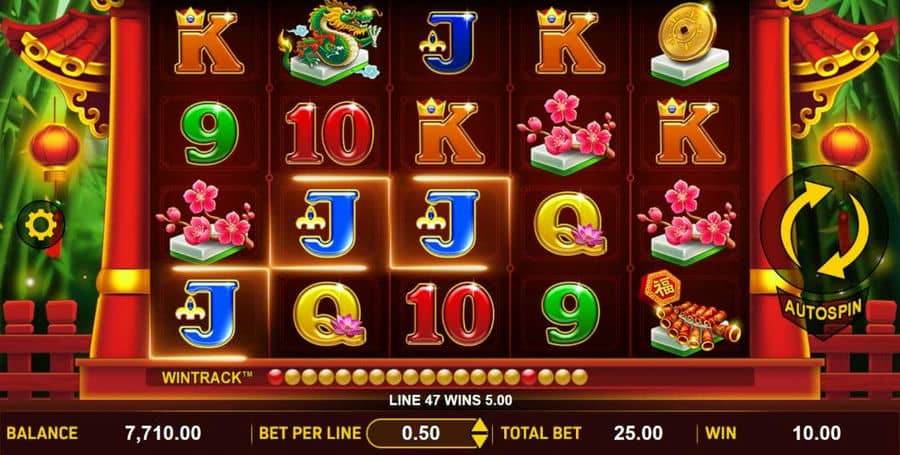Decrease bet per line with down arrow

pos(479,441)
